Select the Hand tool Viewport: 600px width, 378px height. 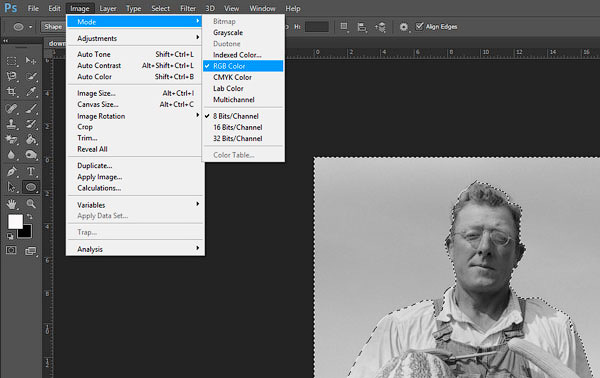pos(11,204)
